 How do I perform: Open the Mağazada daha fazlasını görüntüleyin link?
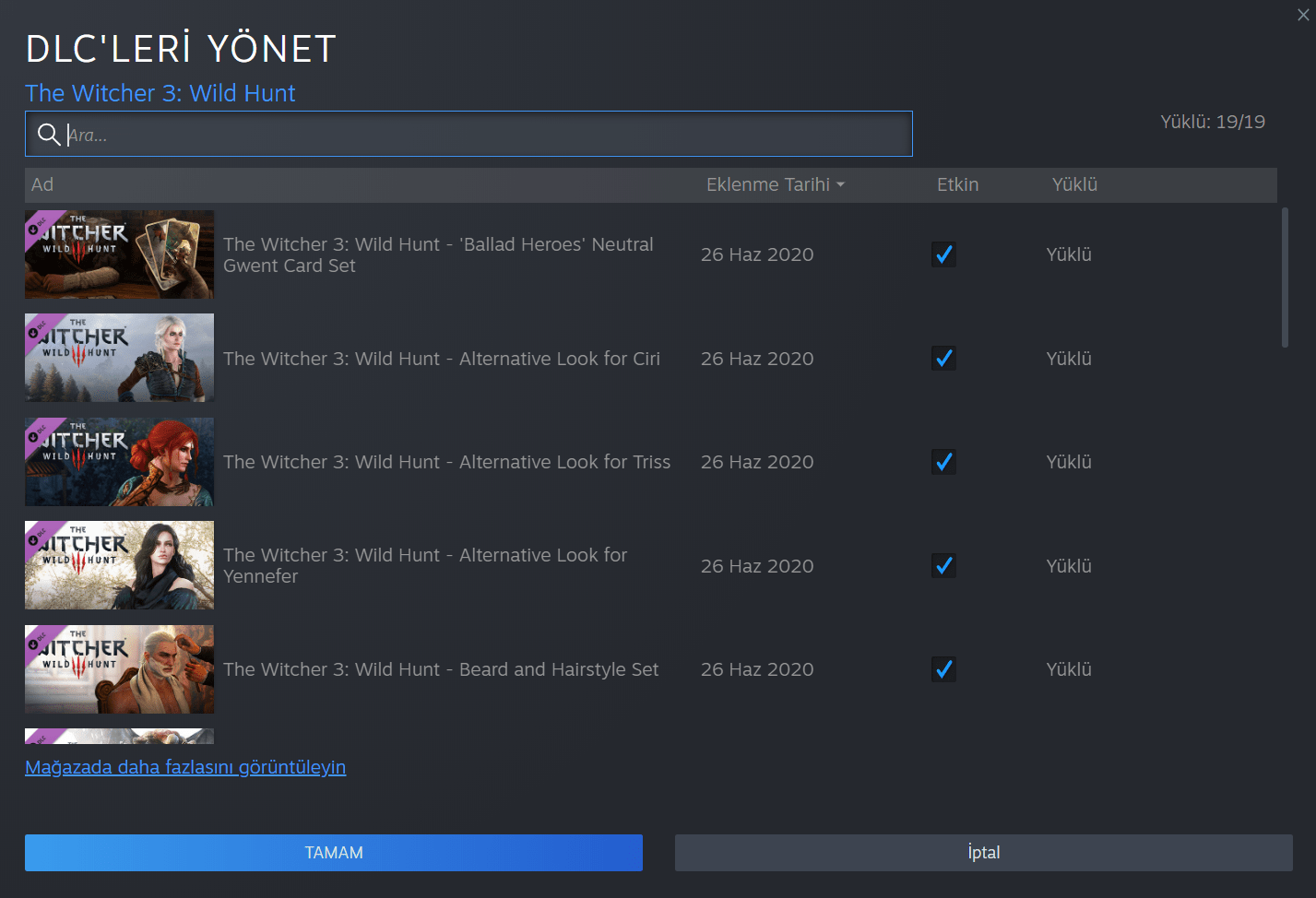(x=185, y=767)
